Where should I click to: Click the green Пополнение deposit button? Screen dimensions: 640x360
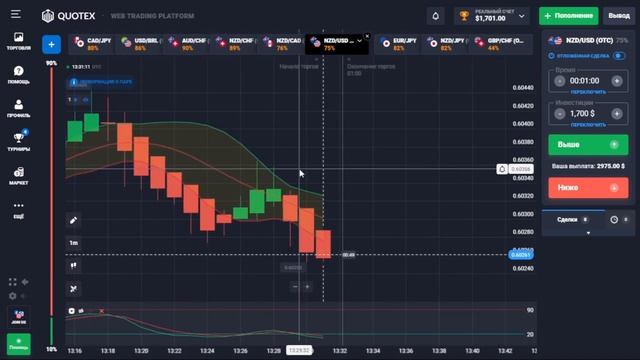point(569,16)
